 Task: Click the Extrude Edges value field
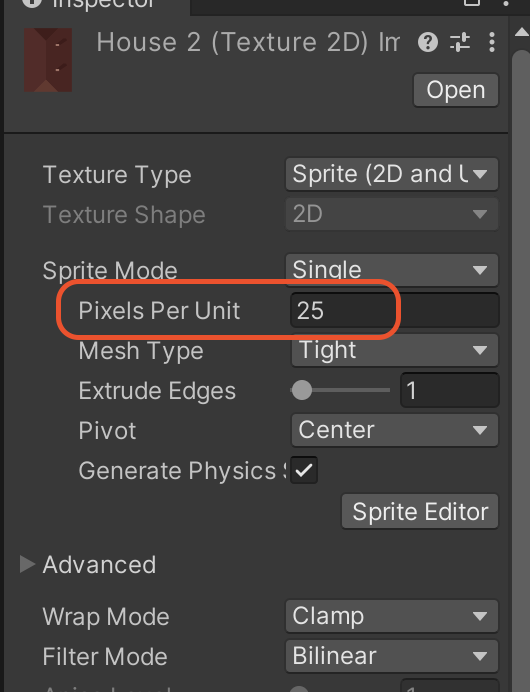[450, 390]
